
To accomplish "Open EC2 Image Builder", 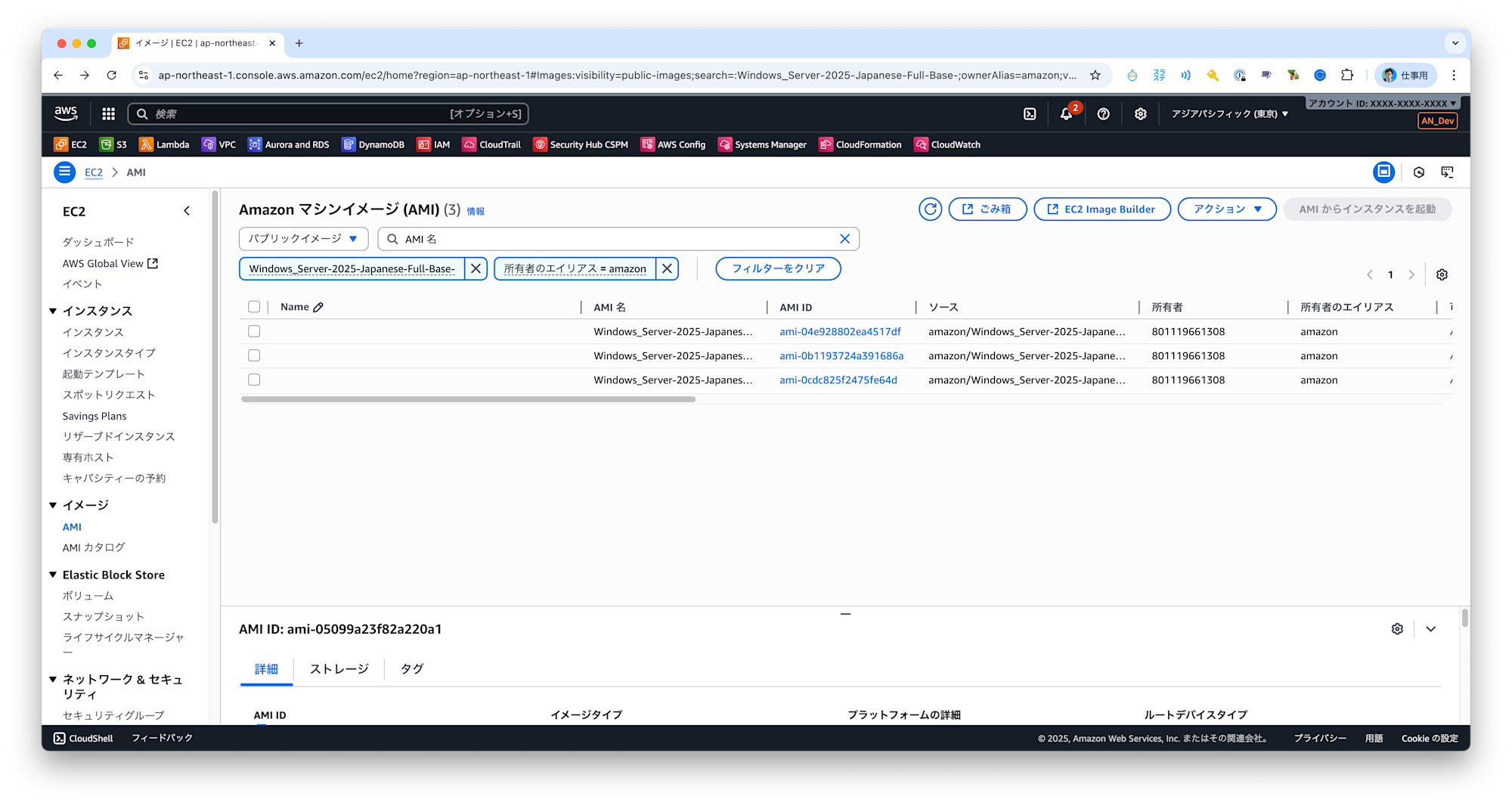I will click(x=1102, y=209).
